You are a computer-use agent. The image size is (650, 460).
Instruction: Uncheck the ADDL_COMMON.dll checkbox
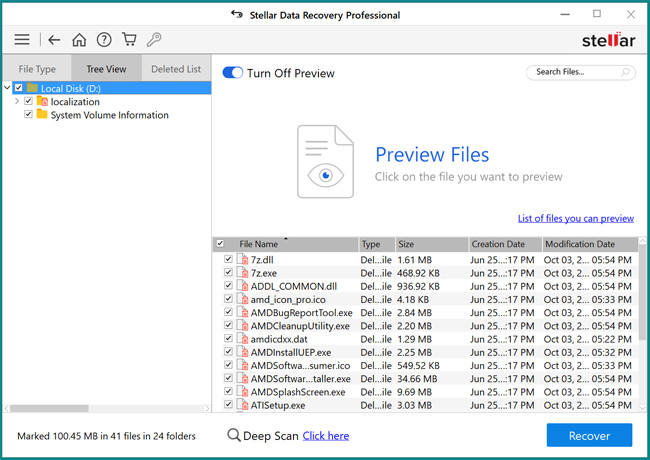pyautogui.click(x=229, y=286)
